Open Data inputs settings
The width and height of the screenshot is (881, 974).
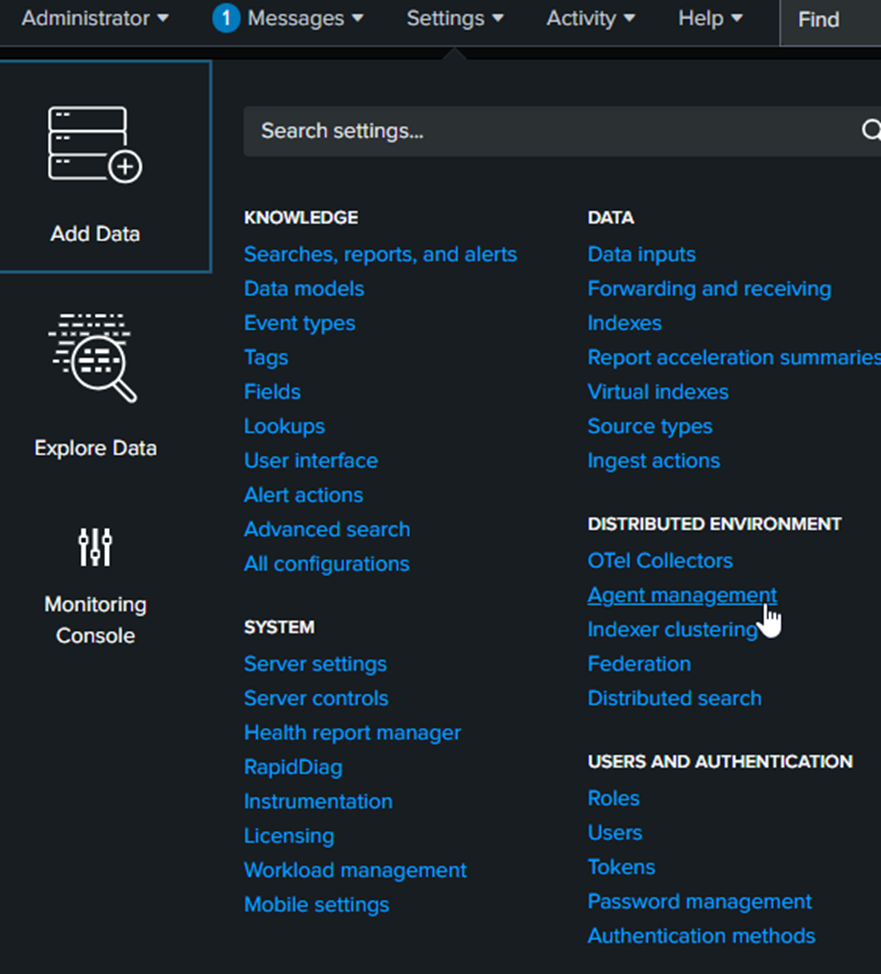click(641, 254)
